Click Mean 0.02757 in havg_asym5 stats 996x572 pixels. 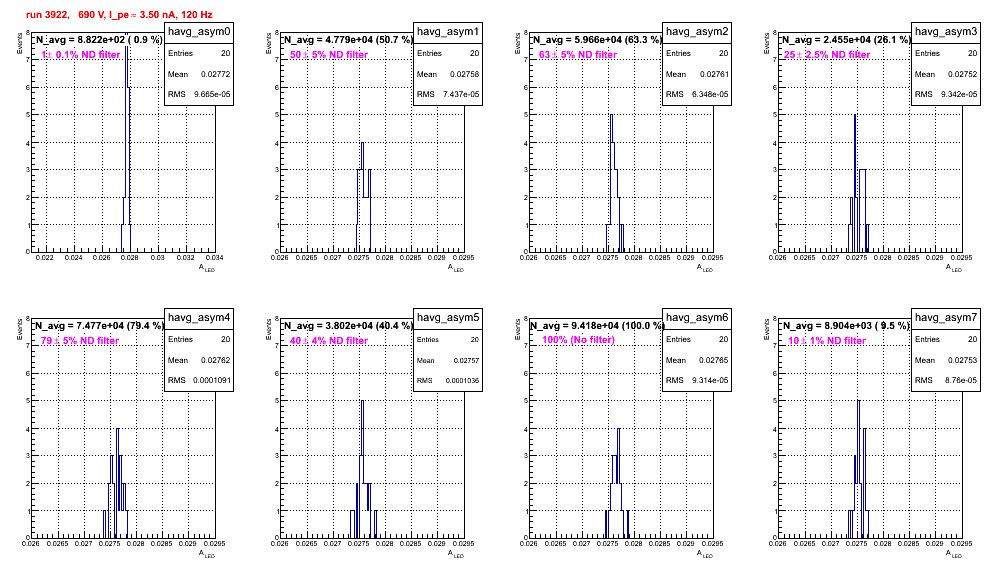[x=448, y=360]
